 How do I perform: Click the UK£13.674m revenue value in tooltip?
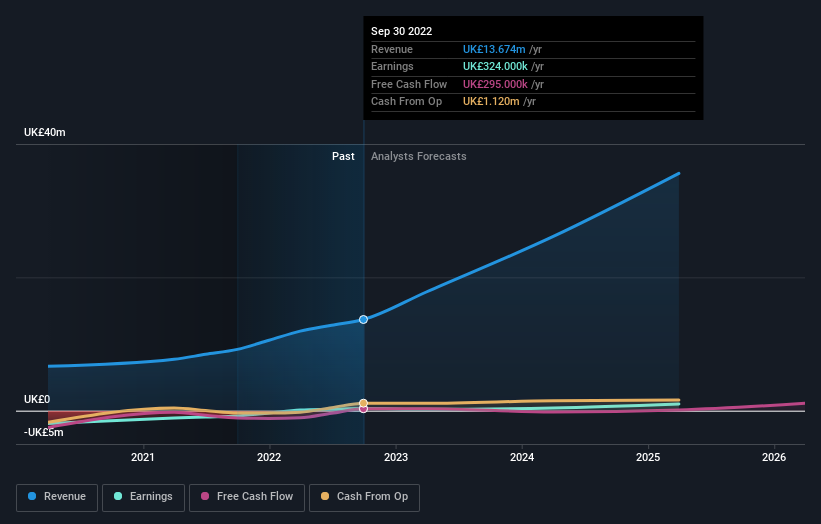(x=494, y=49)
